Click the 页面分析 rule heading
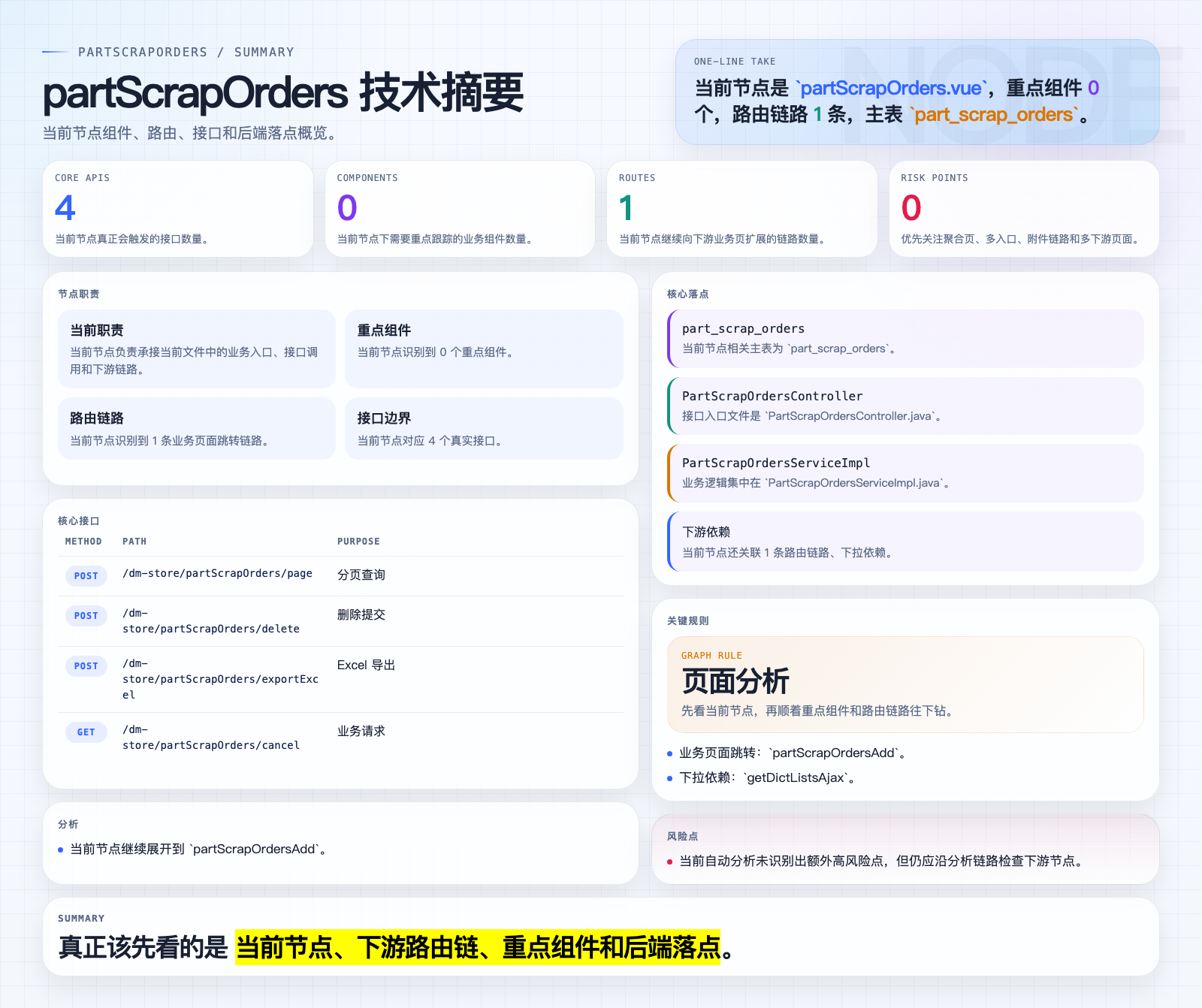The image size is (1202, 1008). [735, 681]
